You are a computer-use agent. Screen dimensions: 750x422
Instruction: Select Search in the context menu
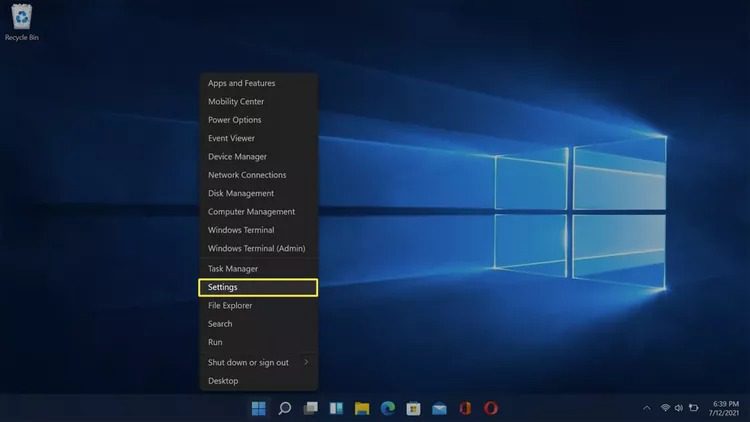pos(259,324)
